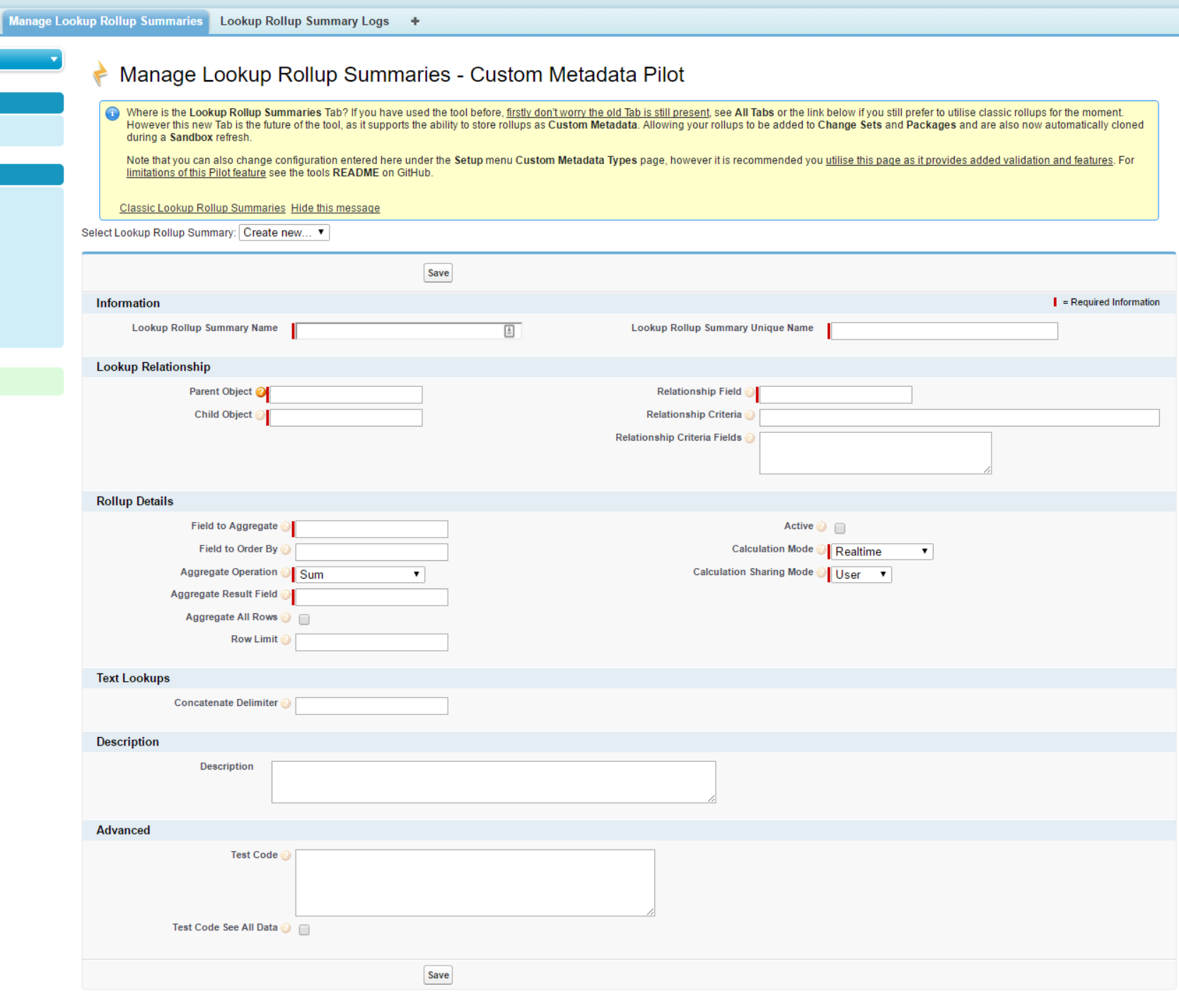Click the Calculation Mode help icon
Screen dimensions: 1179x1008
pos(821,550)
